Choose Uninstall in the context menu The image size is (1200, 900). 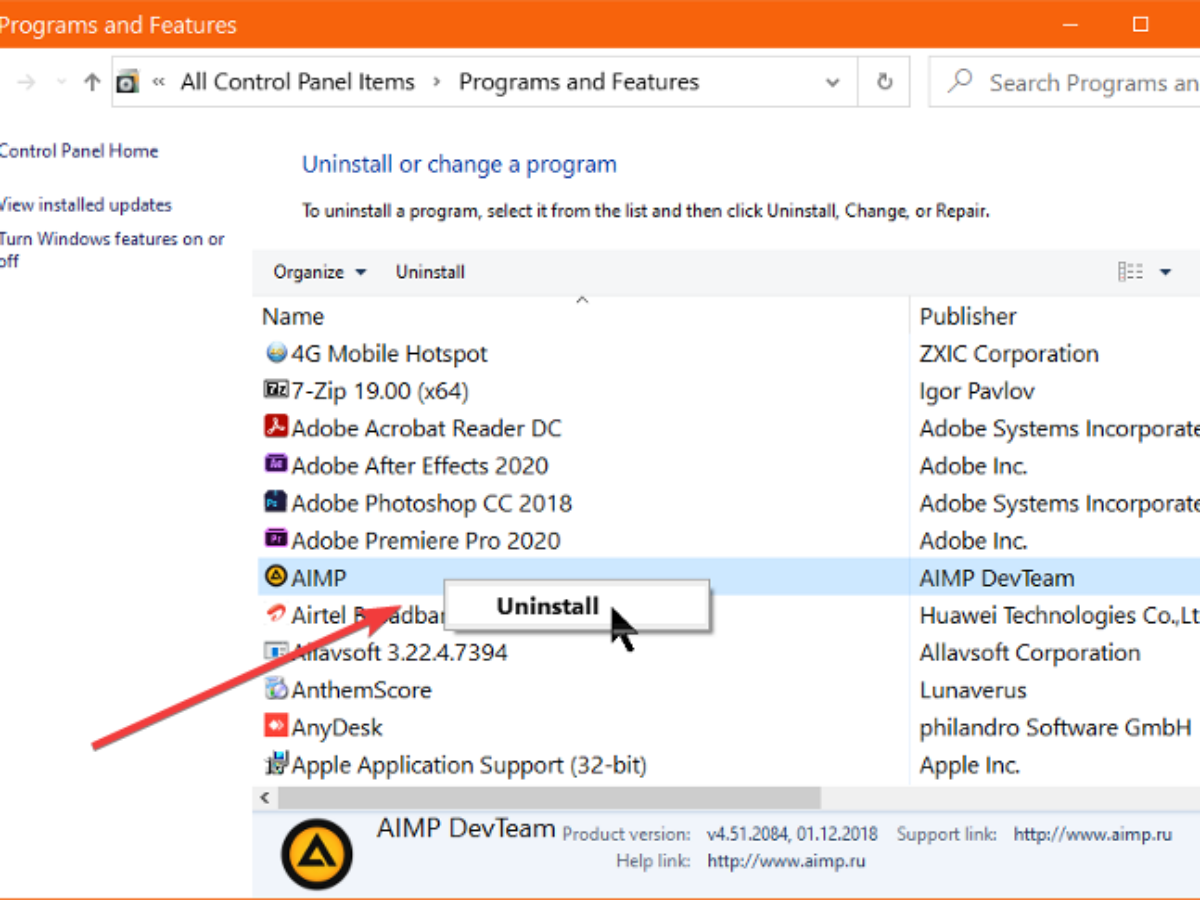(577, 606)
